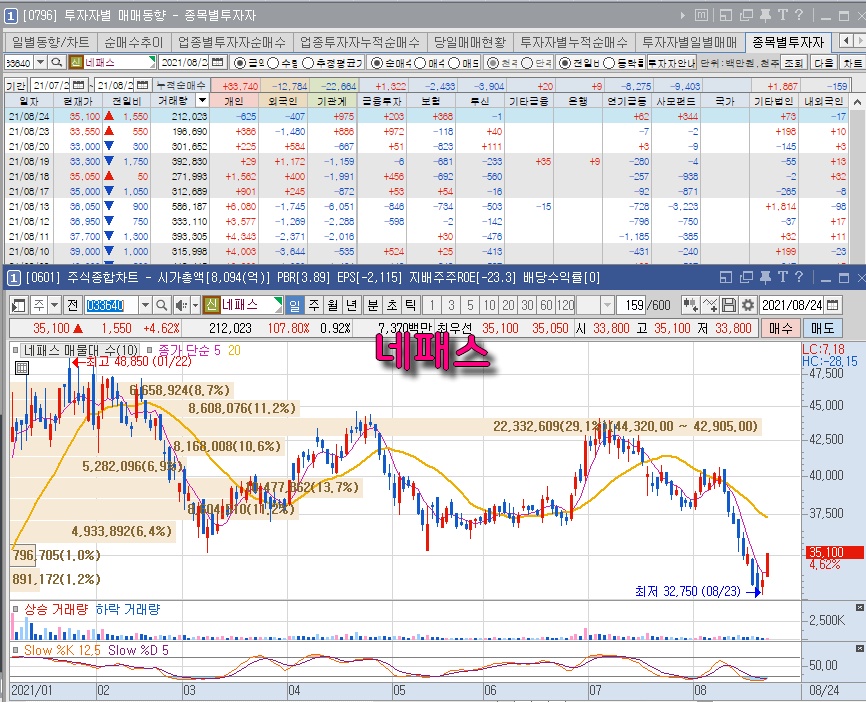Toggle the left side panel icon in chart toolbar

[x=18, y=305]
